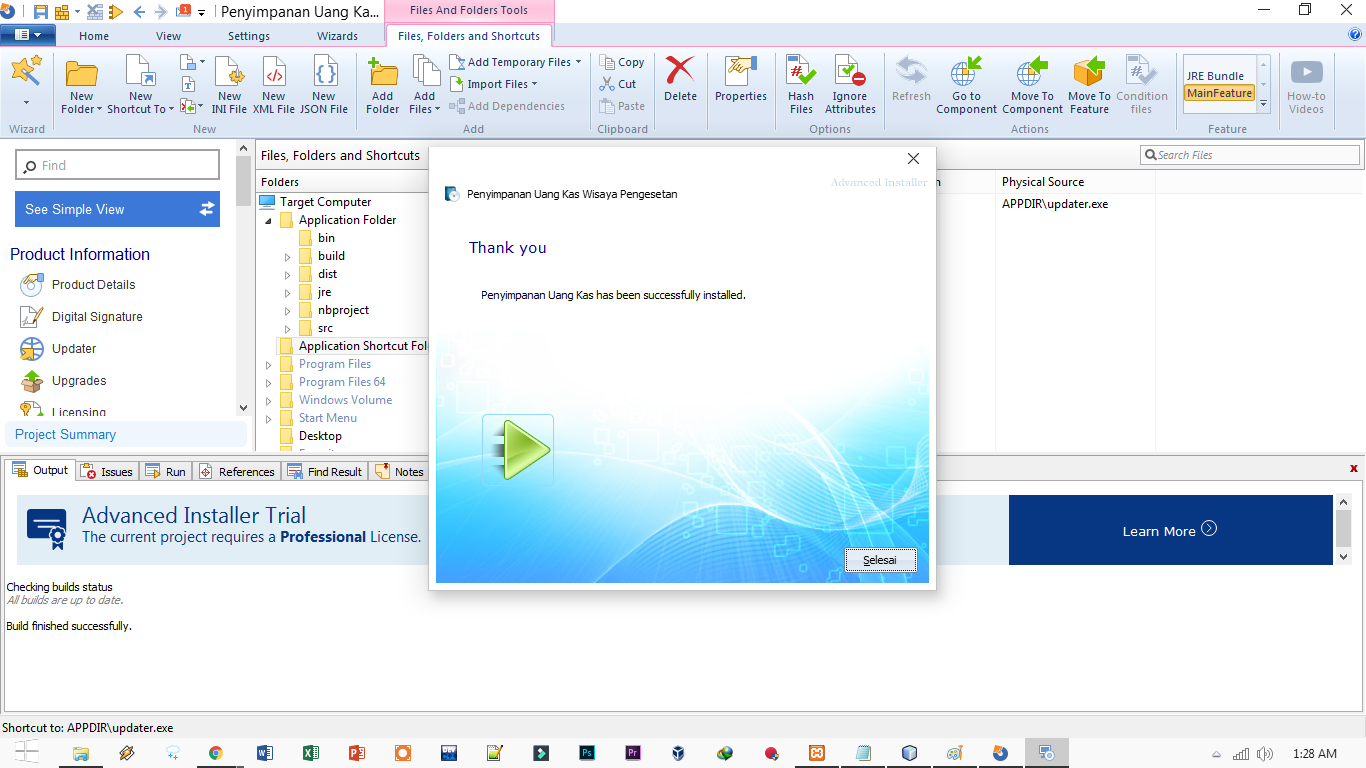Open Add Temporary Files dropdown
The width and height of the screenshot is (1366, 768).
tap(515, 62)
